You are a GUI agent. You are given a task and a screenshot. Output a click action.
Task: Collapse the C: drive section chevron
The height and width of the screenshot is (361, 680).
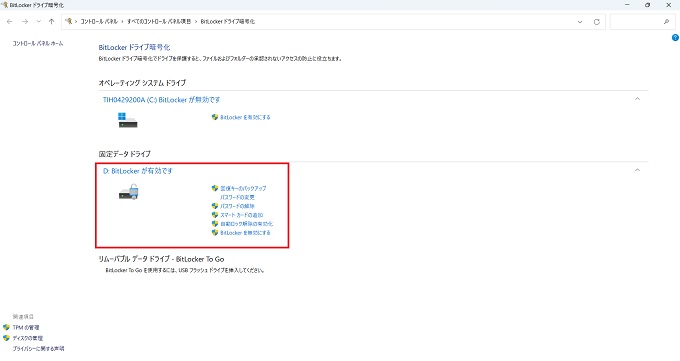point(637,99)
